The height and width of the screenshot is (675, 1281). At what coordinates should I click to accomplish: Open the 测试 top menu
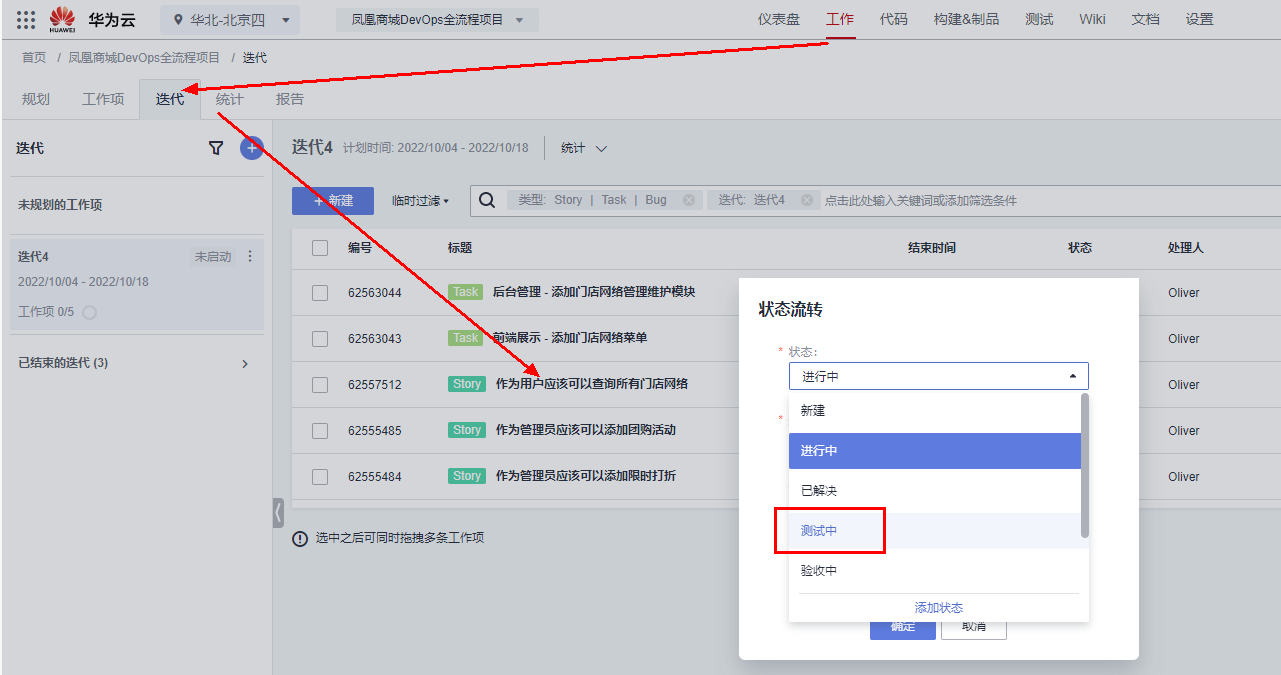click(x=1039, y=19)
